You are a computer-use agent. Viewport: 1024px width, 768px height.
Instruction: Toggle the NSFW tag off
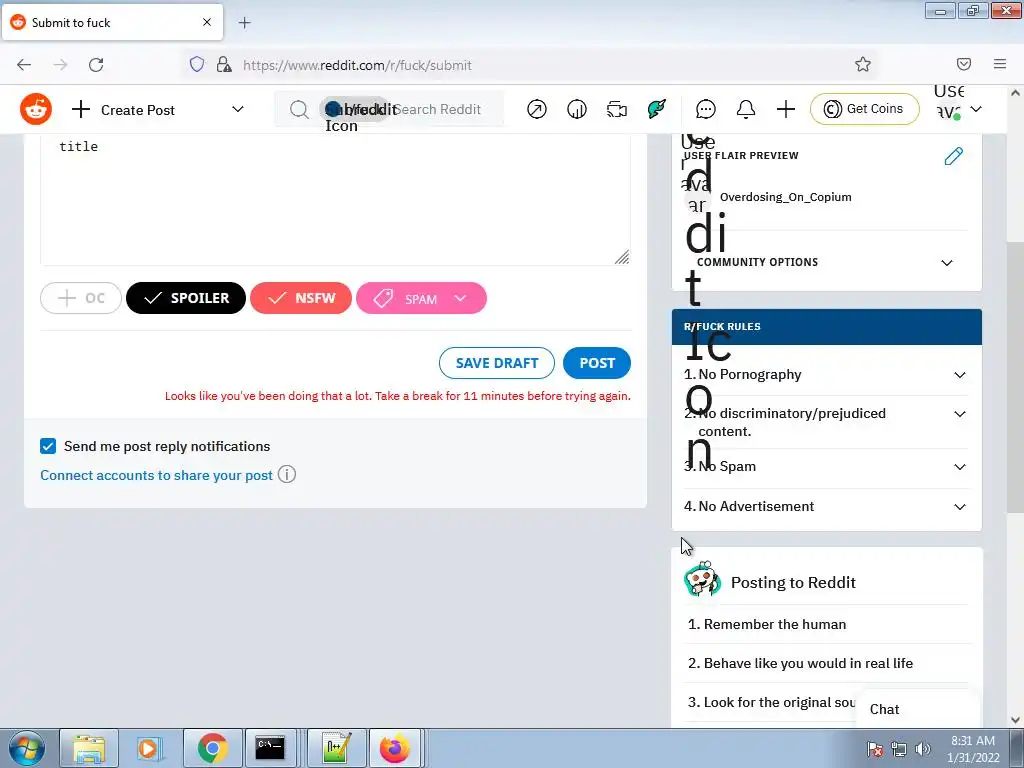click(301, 298)
